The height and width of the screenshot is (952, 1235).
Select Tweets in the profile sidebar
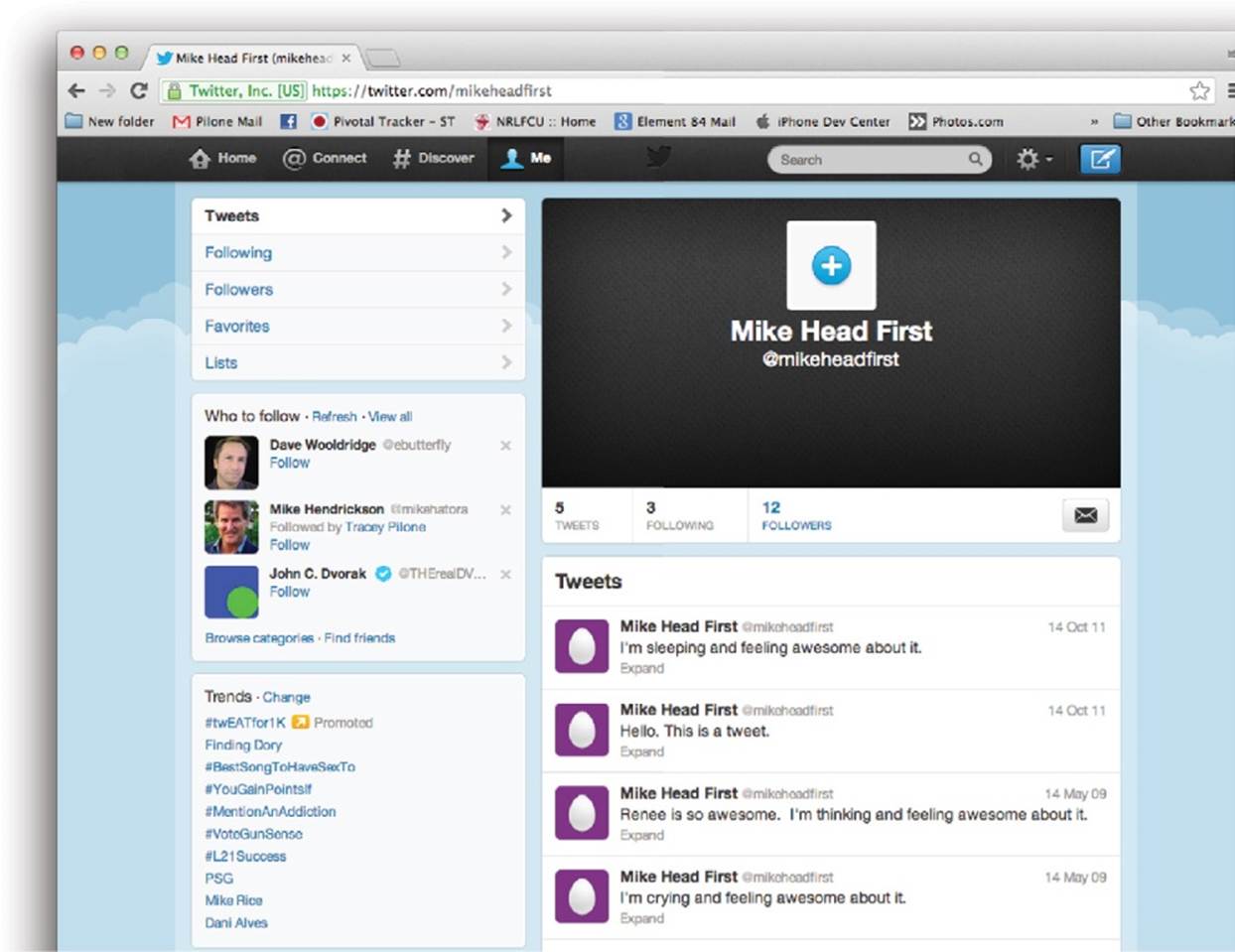coord(358,215)
